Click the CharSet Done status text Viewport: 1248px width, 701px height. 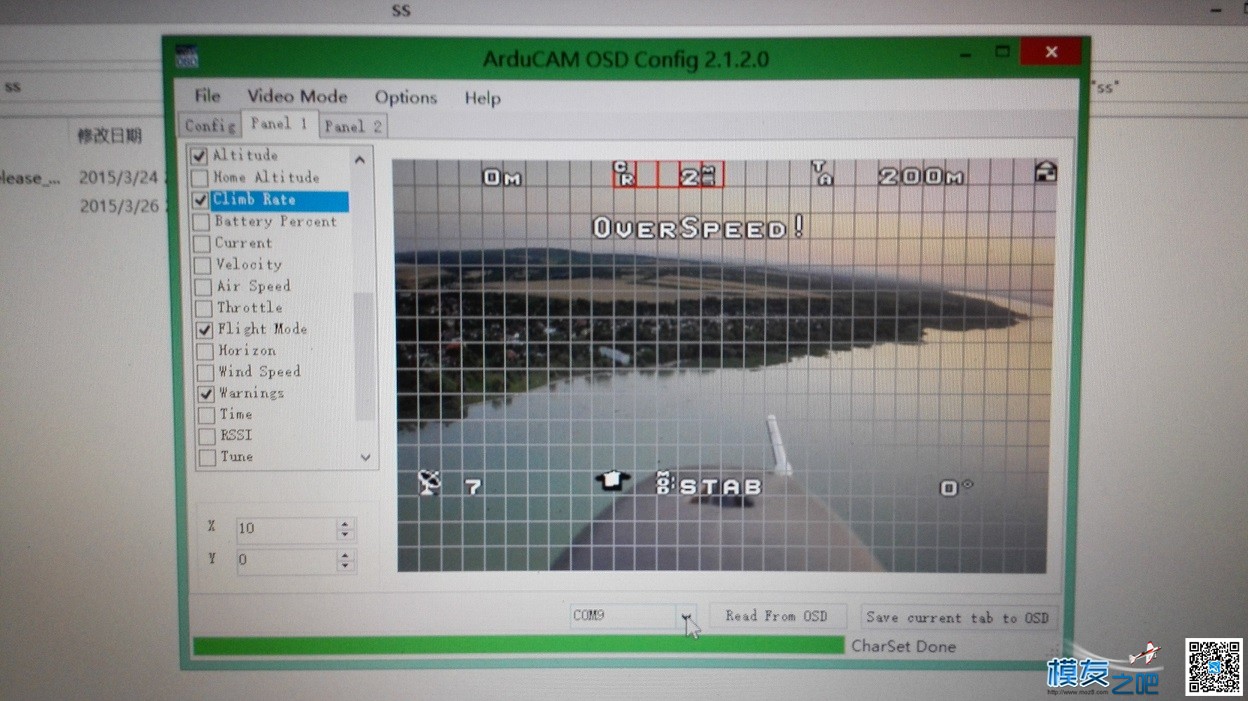click(x=903, y=646)
